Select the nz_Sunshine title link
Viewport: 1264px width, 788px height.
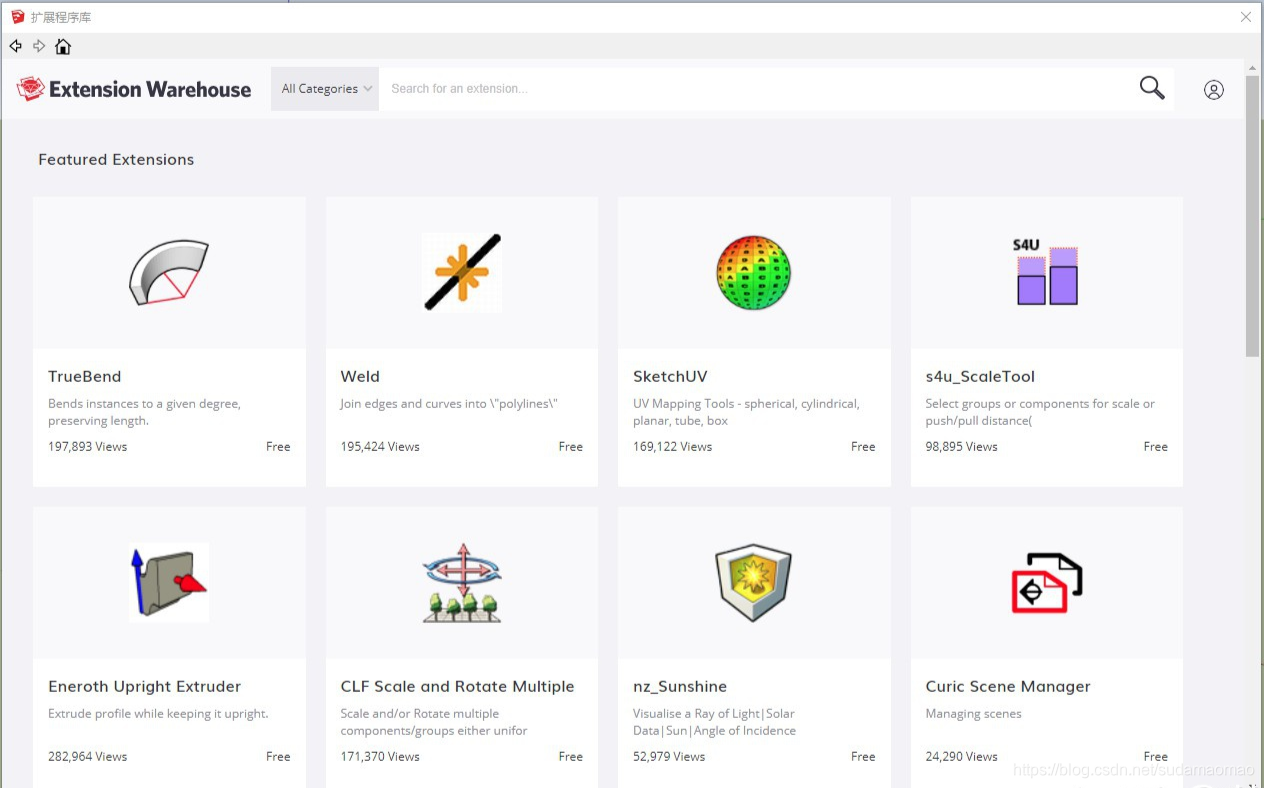click(x=680, y=687)
